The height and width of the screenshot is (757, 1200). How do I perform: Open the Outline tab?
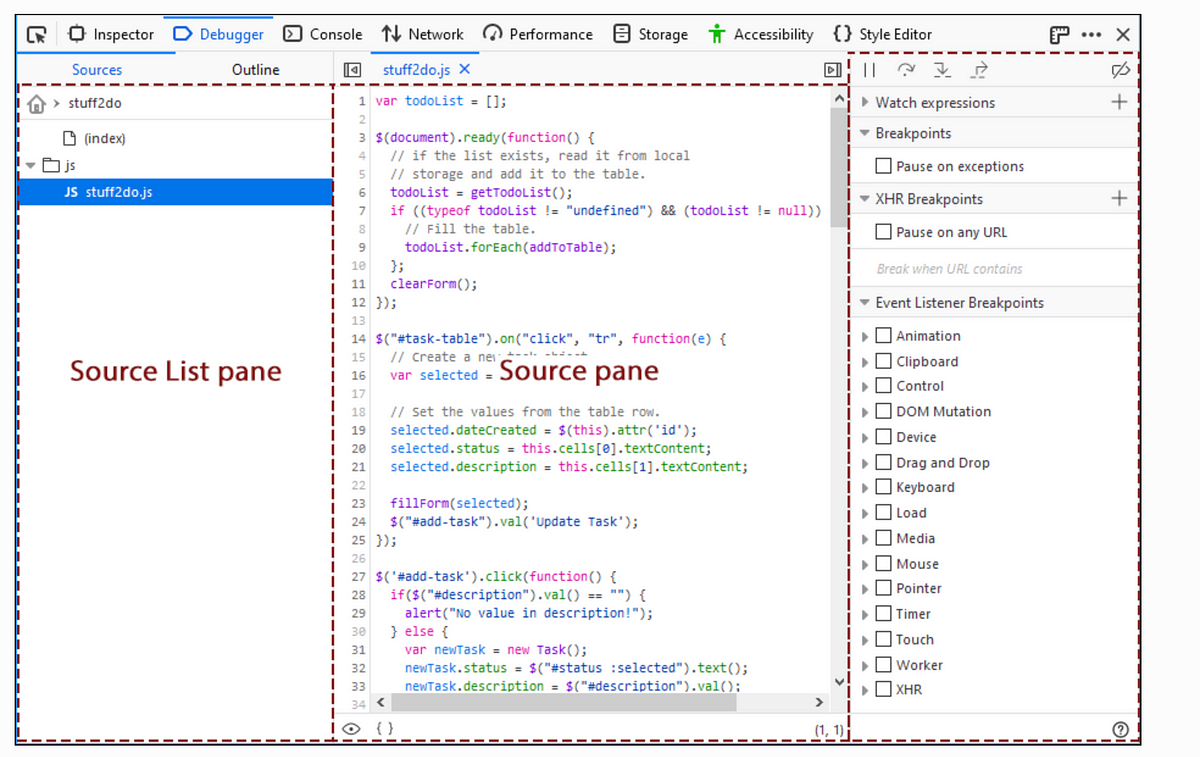[x=256, y=69]
